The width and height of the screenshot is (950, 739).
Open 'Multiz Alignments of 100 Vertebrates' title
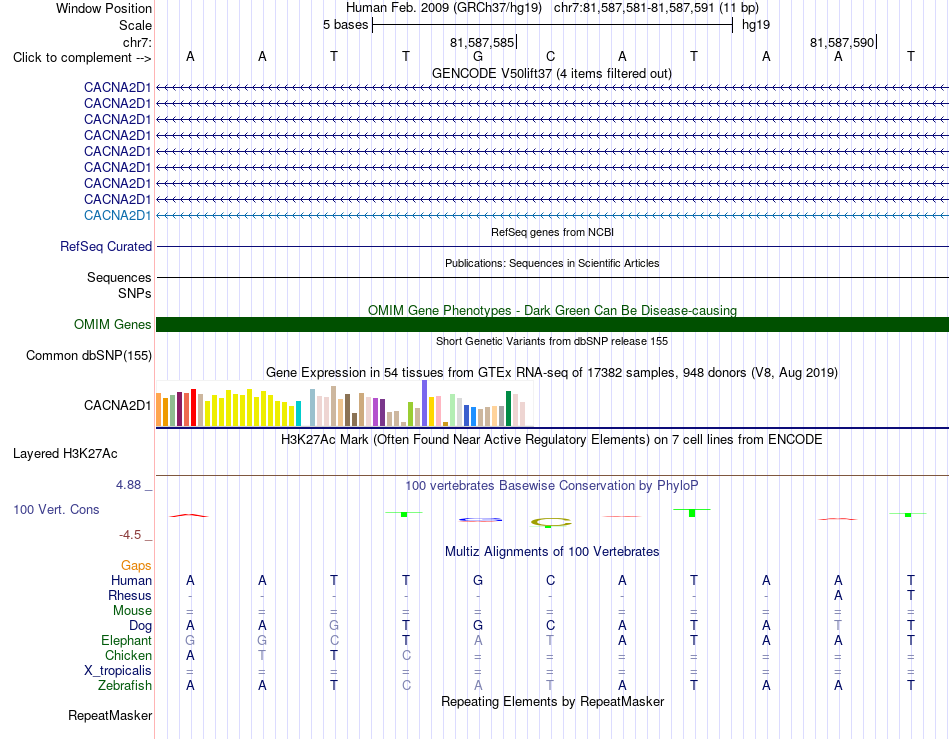point(552,551)
